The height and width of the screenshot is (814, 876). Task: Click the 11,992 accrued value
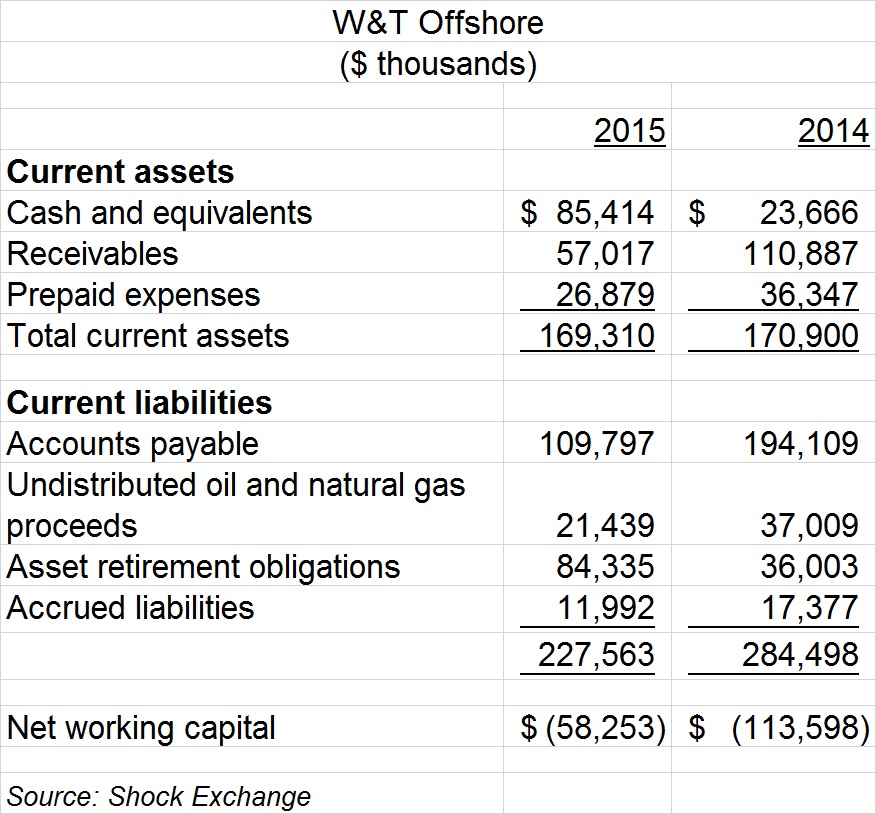pos(606,608)
